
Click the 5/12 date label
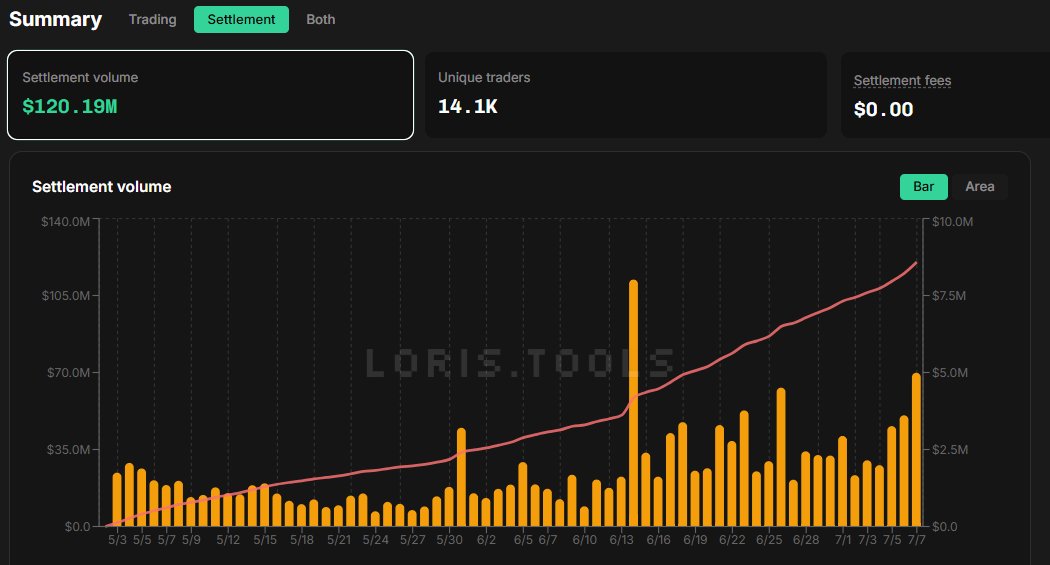pyautogui.click(x=228, y=540)
